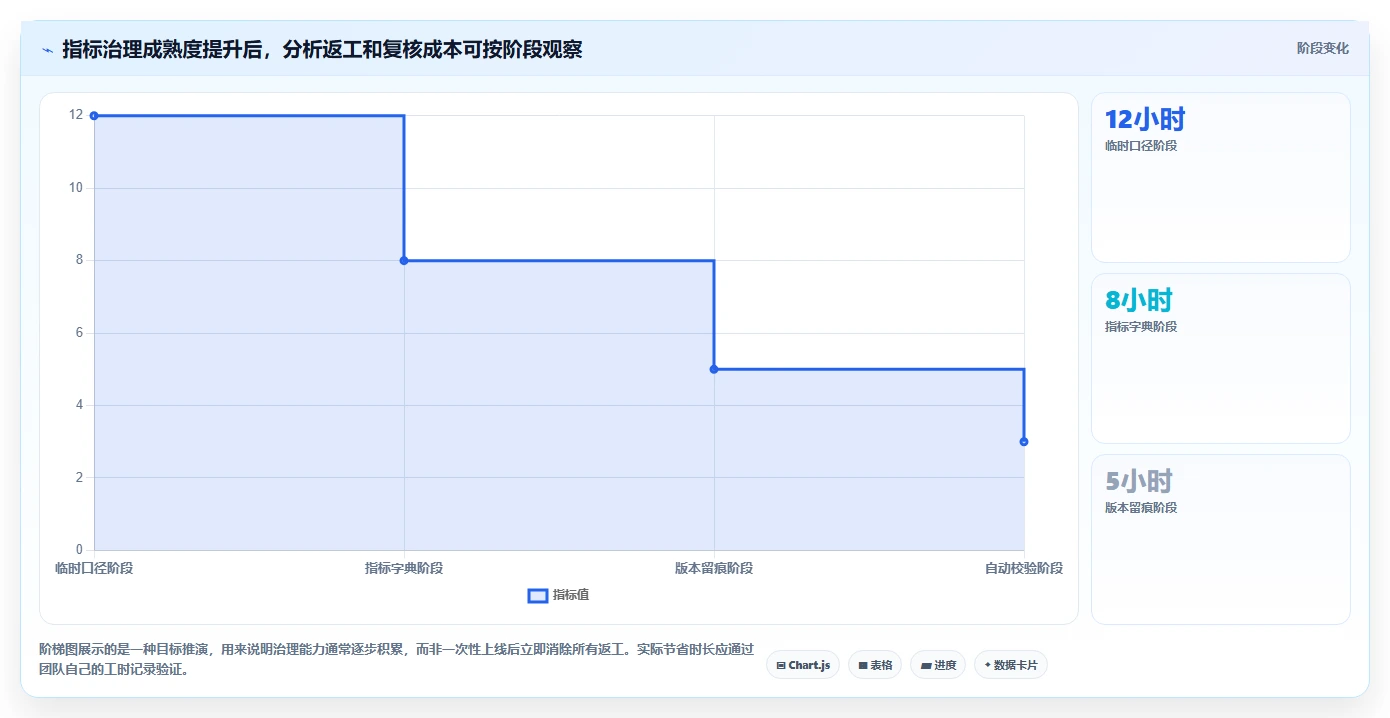
Task: Select the 表格 tag chip
Action: tap(875, 665)
